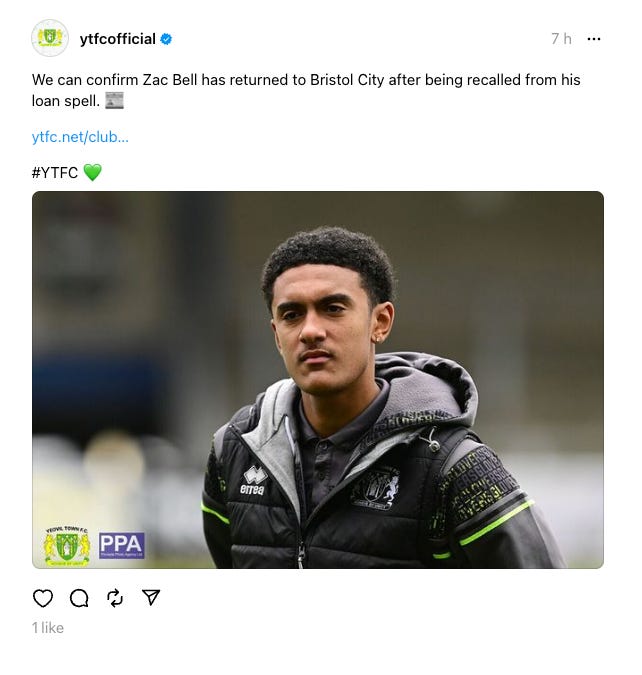Follow the ytfc.net/club... link

pos(80,137)
